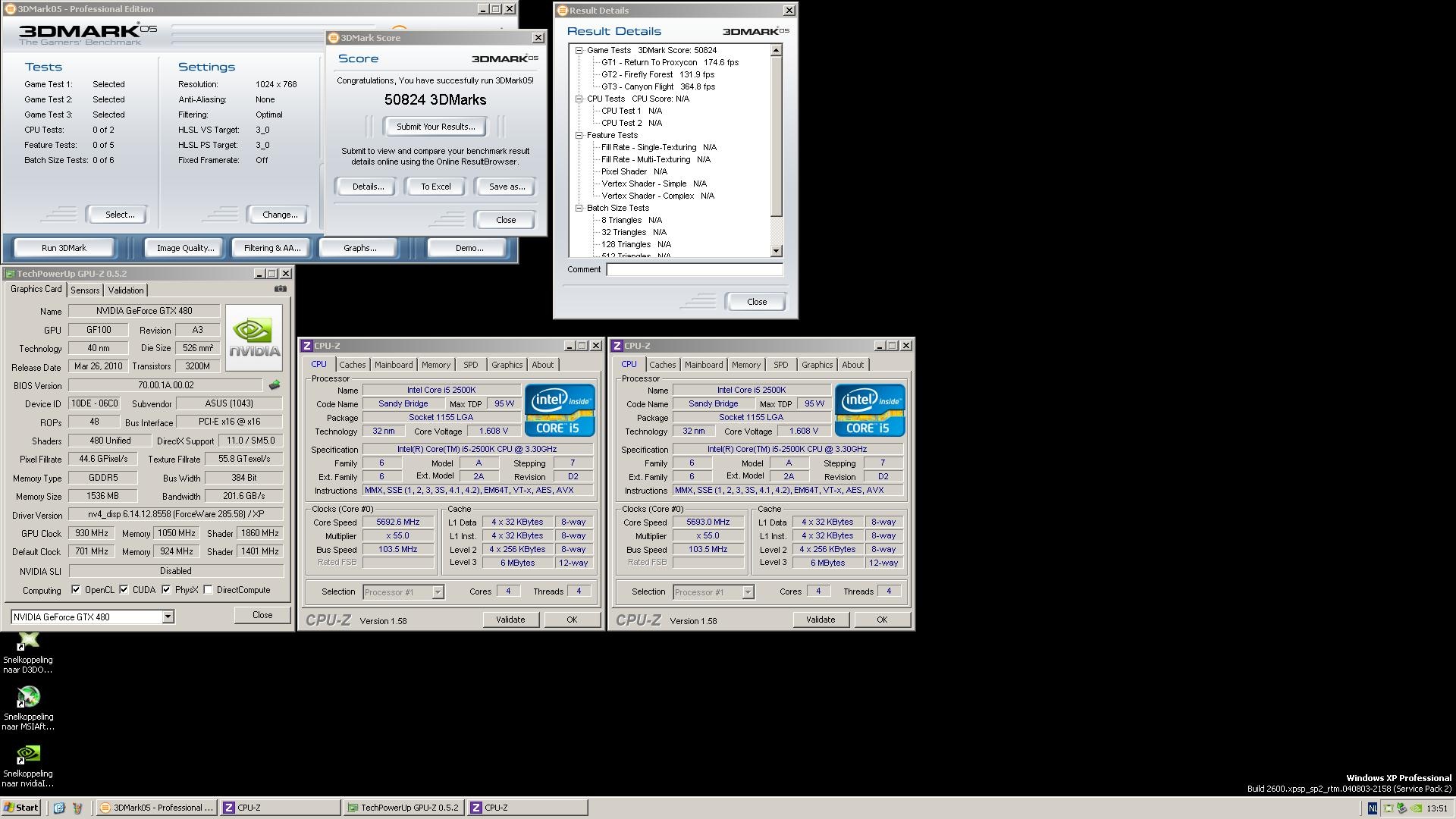The height and width of the screenshot is (819, 1456).
Task: Click the Intel Core i5 logo in left CPU-Z
Action: [x=560, y=410]
